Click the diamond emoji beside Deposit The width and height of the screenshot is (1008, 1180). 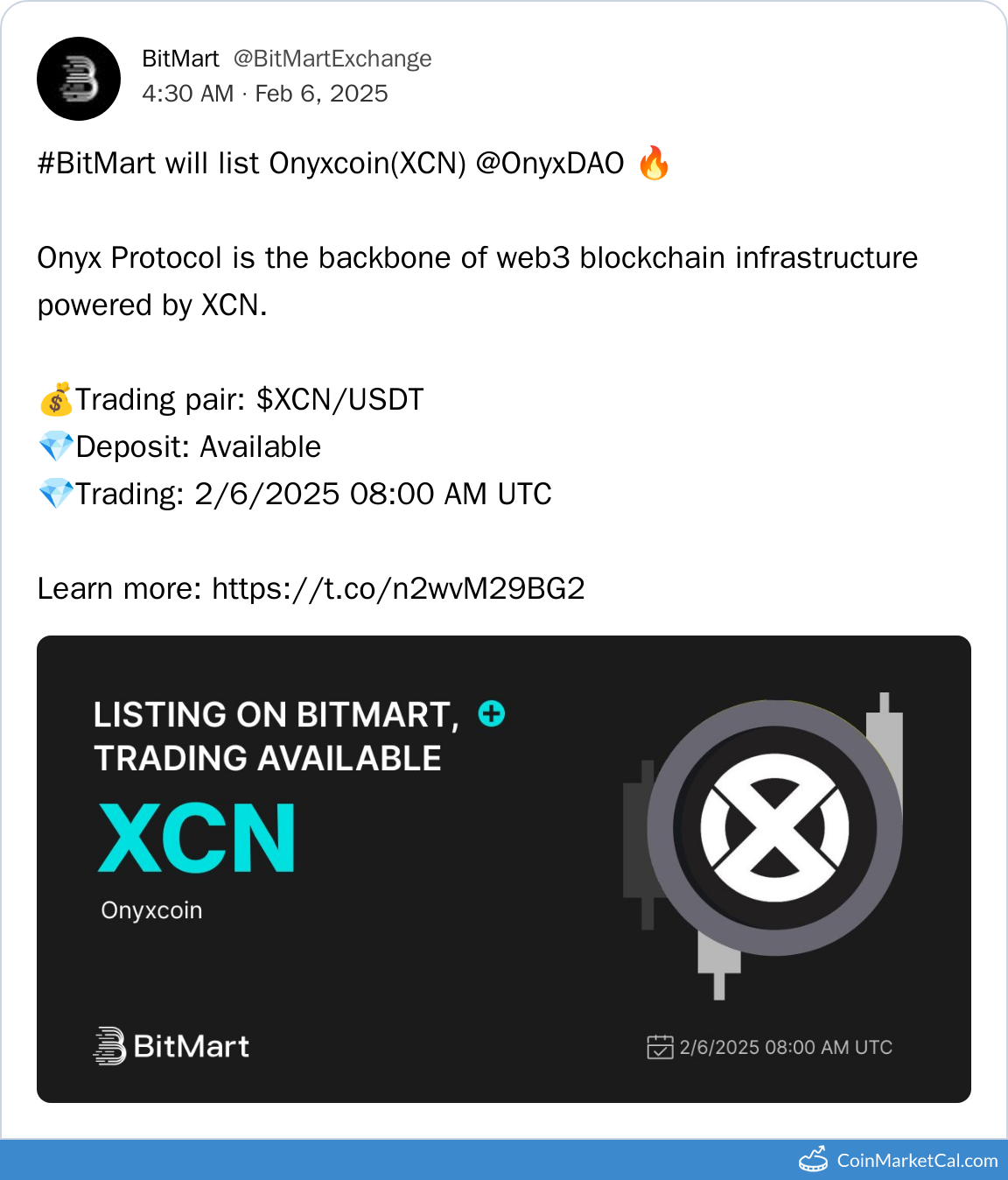(x=56, y=446)
